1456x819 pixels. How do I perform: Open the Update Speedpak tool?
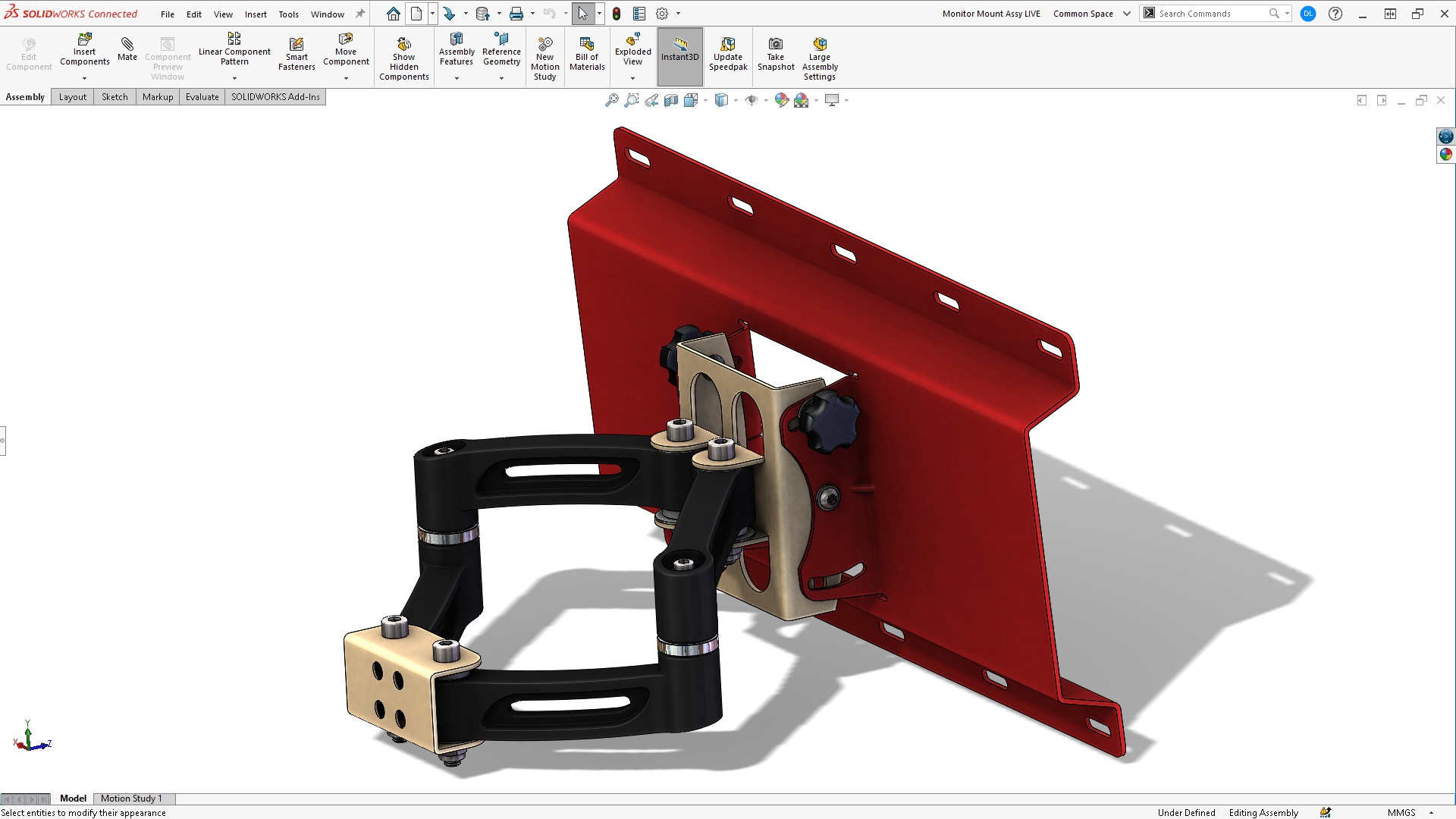tap(727, 53)
